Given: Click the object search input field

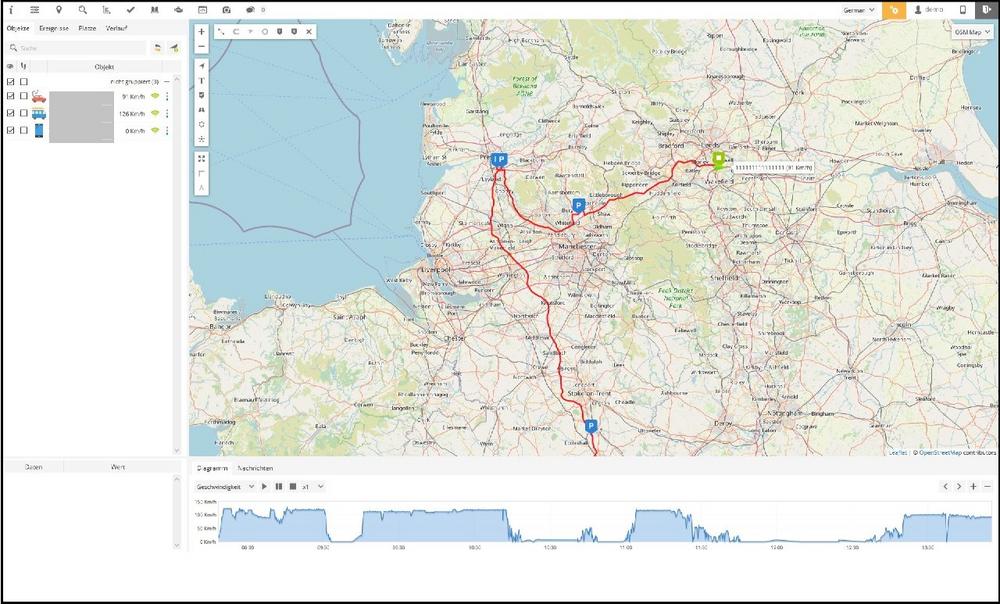Looking at the screenshot, I should (x=78, y=47).
